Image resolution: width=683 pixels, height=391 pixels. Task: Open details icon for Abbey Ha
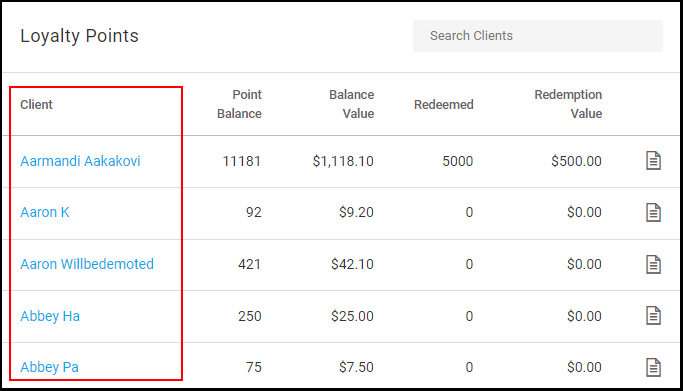[653, 316]
